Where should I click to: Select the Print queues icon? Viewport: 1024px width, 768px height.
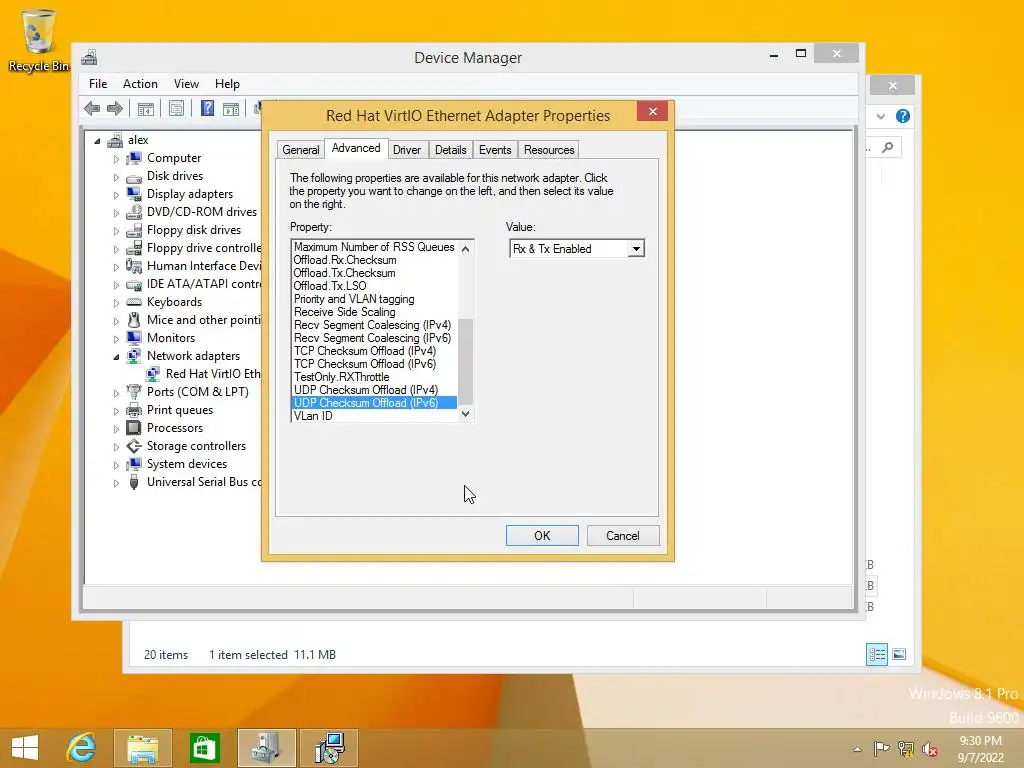134,410
